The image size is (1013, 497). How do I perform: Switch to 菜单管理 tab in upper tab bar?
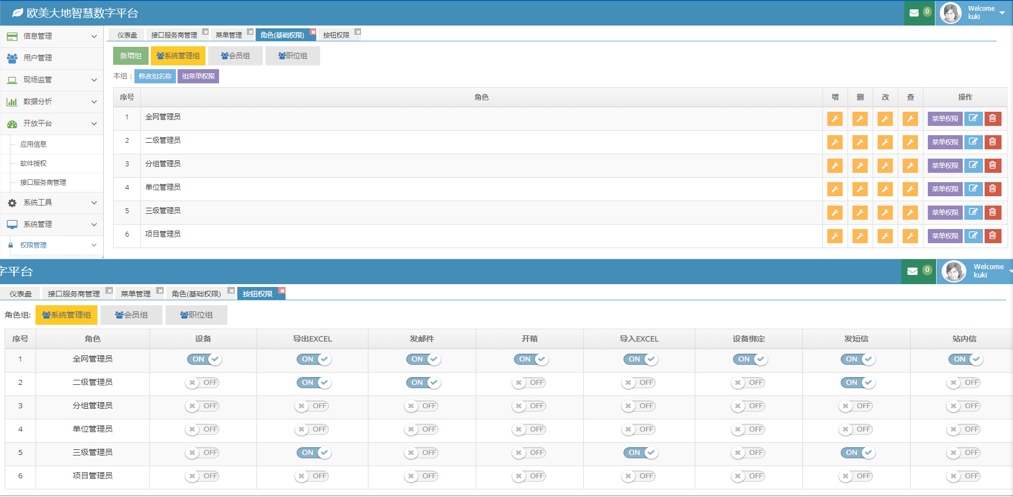tap(228, 35)
